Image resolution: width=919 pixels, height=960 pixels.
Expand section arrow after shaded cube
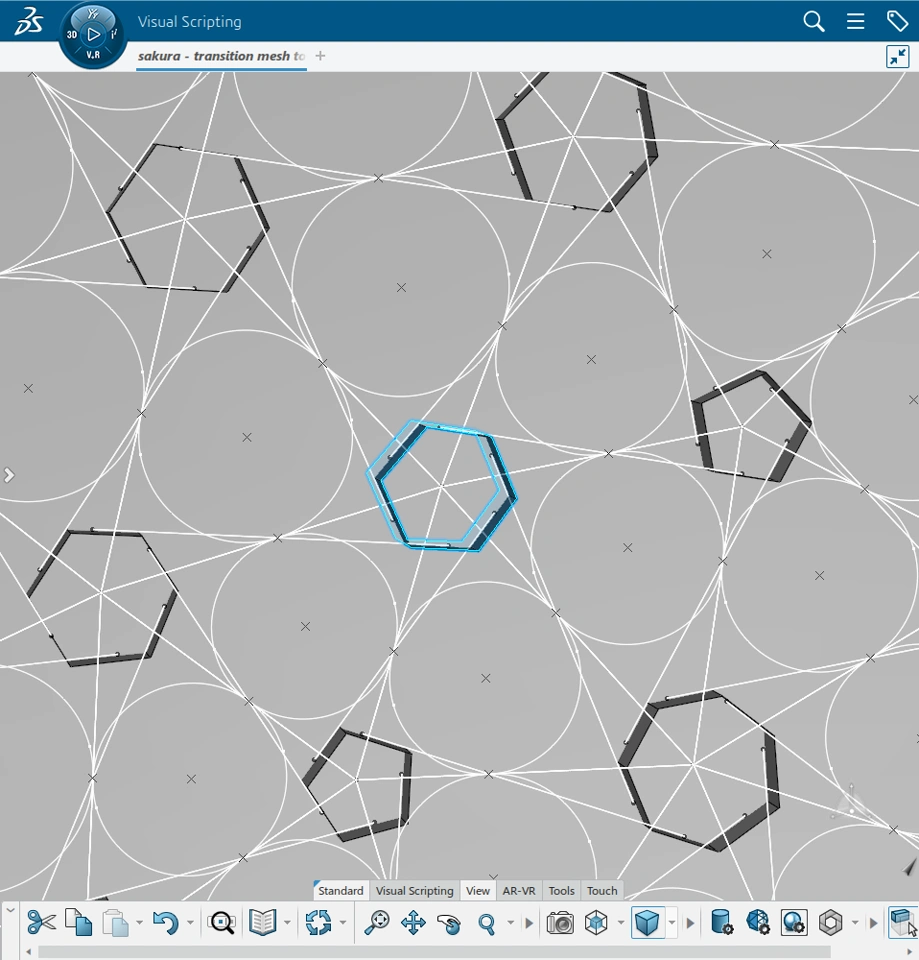[690, 923]
